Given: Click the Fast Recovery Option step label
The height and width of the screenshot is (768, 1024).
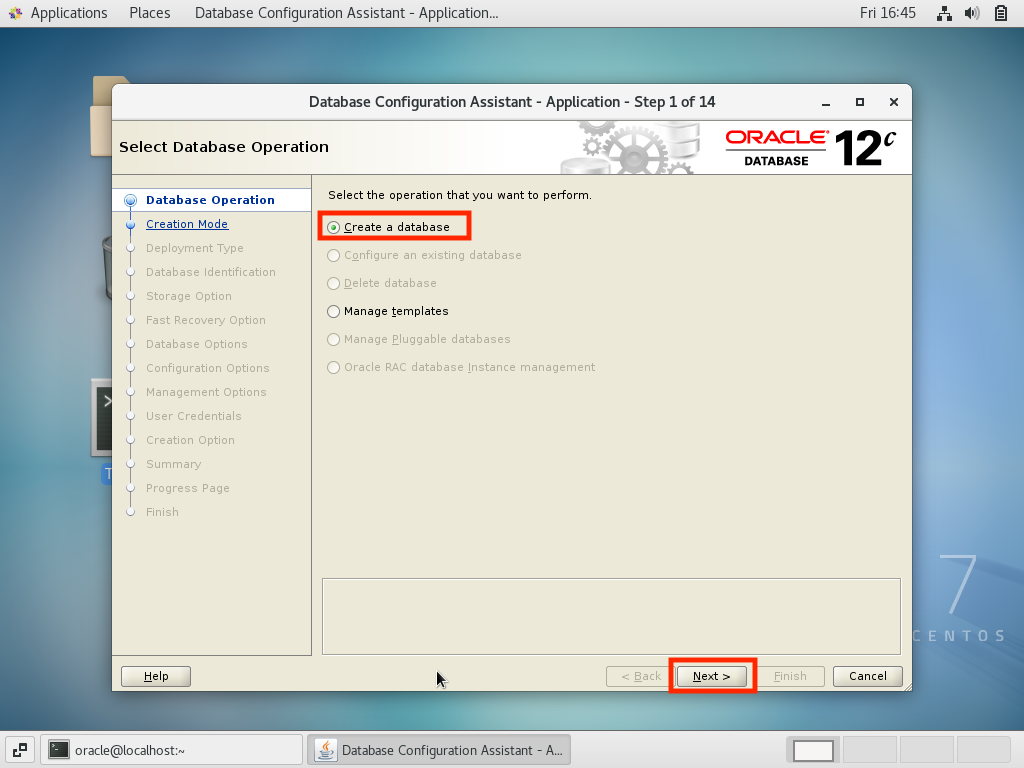Looking at the screenshot, I should (206, 320).
